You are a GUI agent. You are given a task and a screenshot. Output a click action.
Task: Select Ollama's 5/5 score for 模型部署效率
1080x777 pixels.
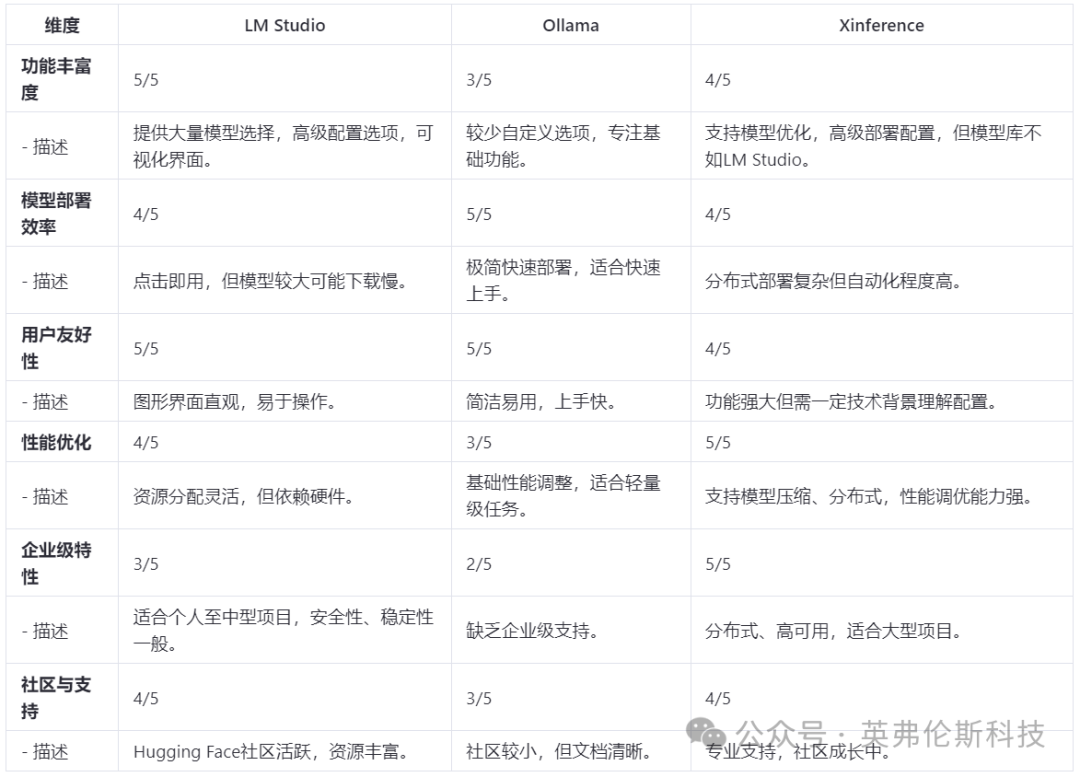(x=479, y=214)
